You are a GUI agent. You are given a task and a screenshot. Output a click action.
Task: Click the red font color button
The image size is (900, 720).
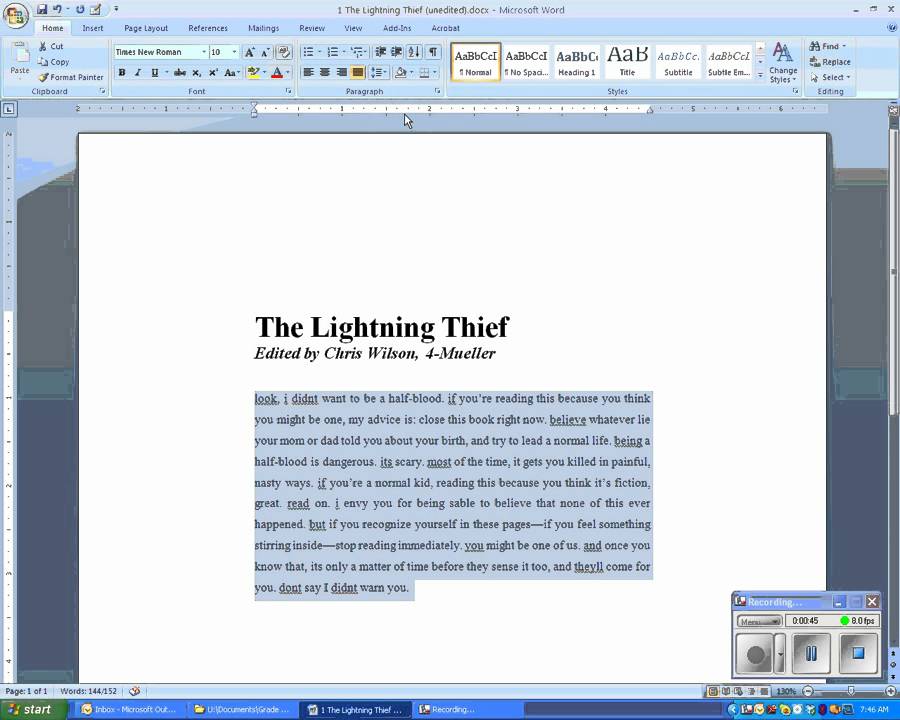277,73
